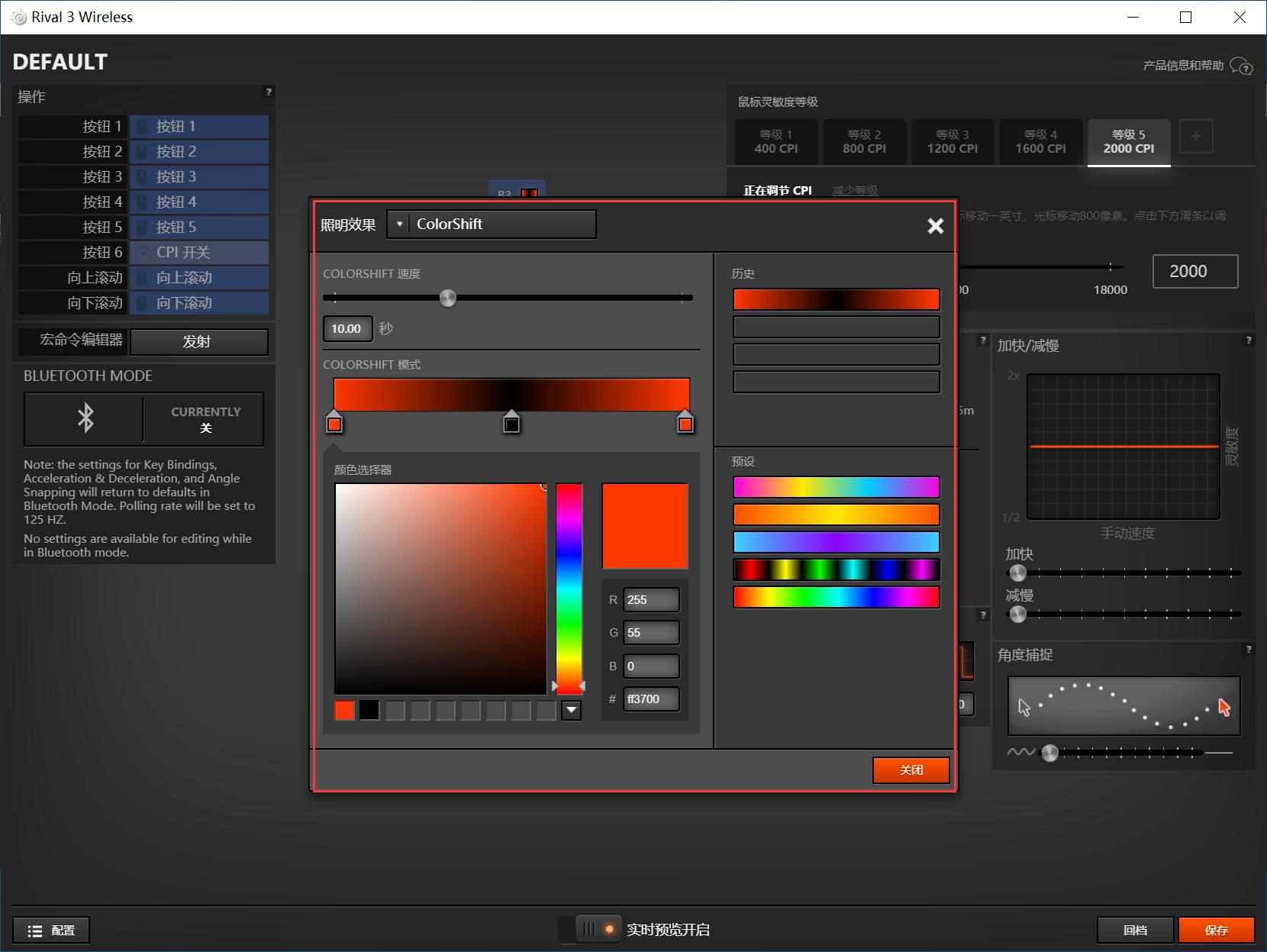Viewport: 1267px width, 952px height.
Task: Select the 等级 3 1200 CPI tab
Action: [952, 142]
